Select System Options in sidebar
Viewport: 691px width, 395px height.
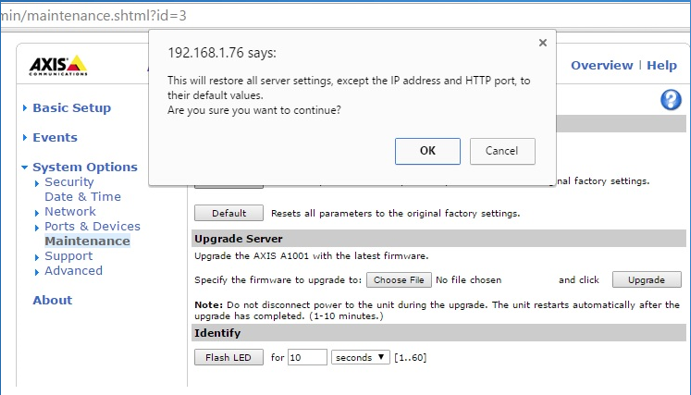click(85, 167)
